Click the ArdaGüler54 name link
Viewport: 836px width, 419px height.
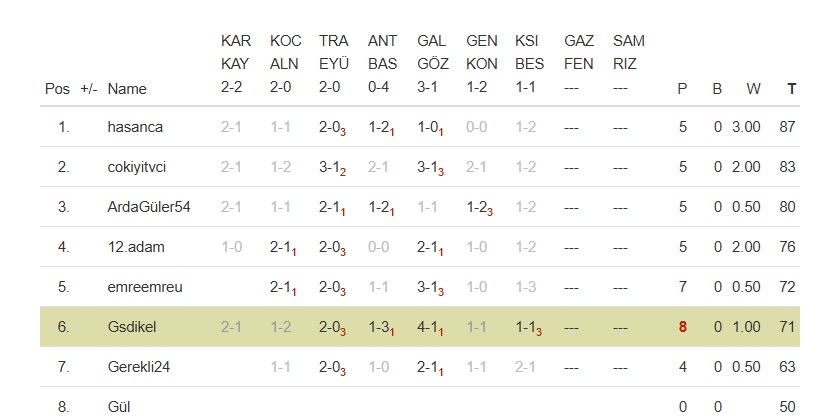(149, 207)
